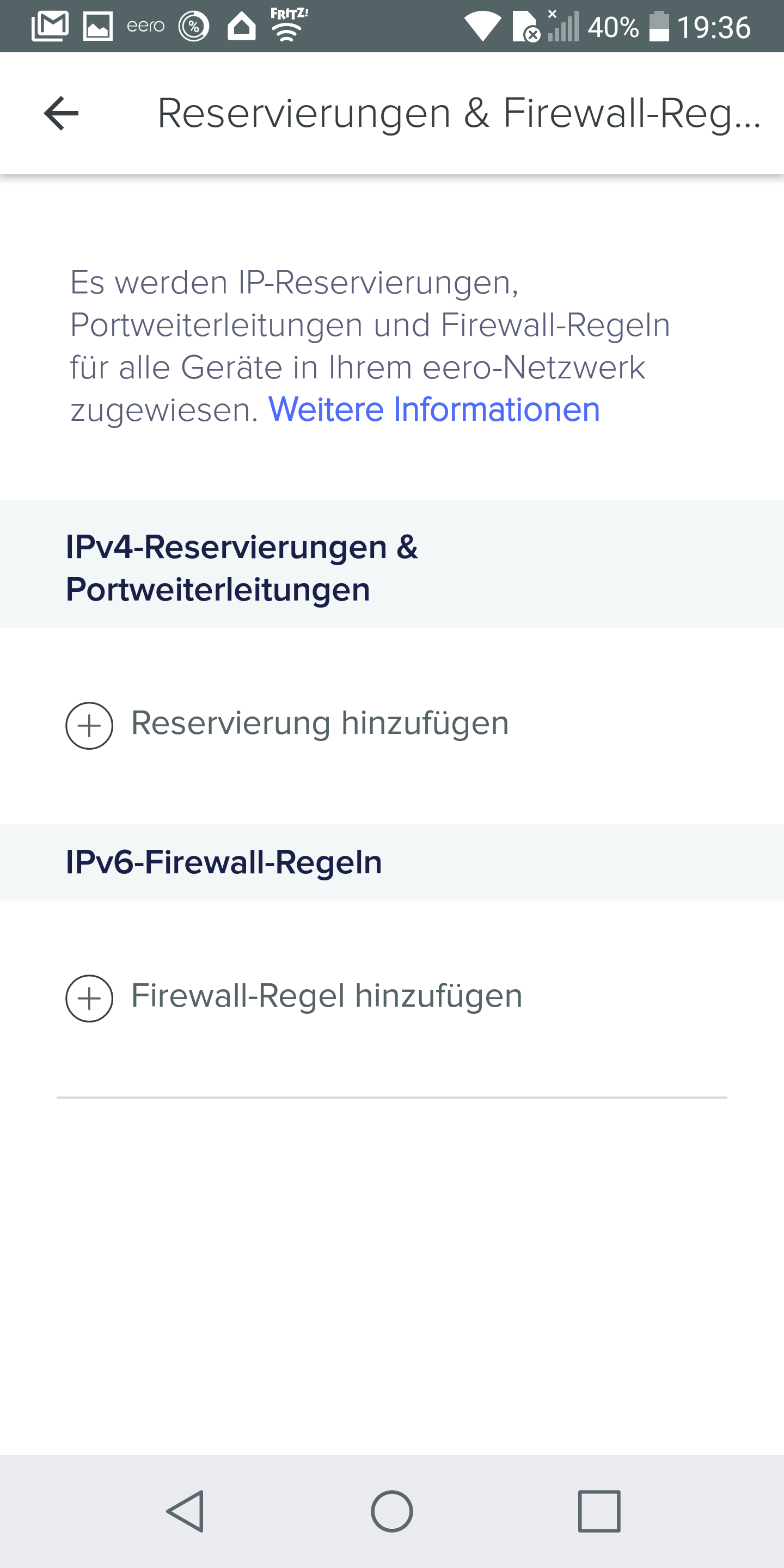Open recent apps with the square button
The width and height of the screenshot is (784, 1568).
tap(599, 1511)
